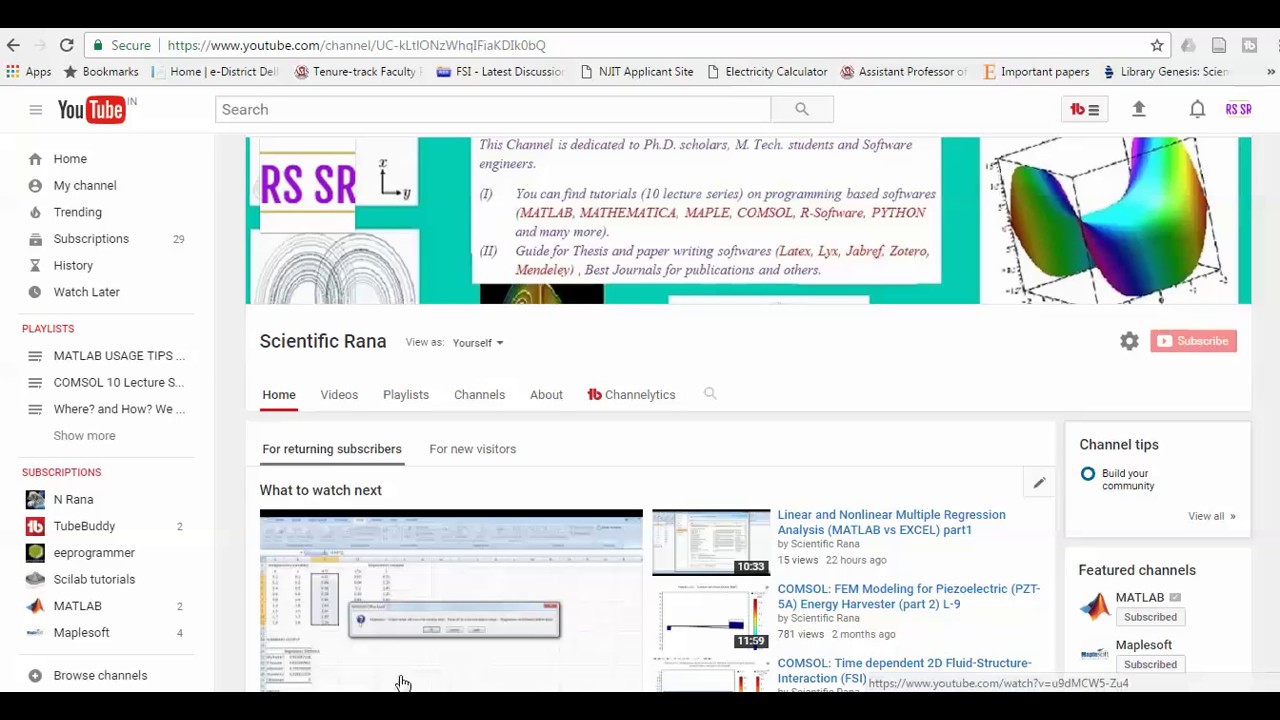Bookmark this page with the star icon
This screenshot has width=1280, height=720.
pyautogui.click(x=1157, y=45)
